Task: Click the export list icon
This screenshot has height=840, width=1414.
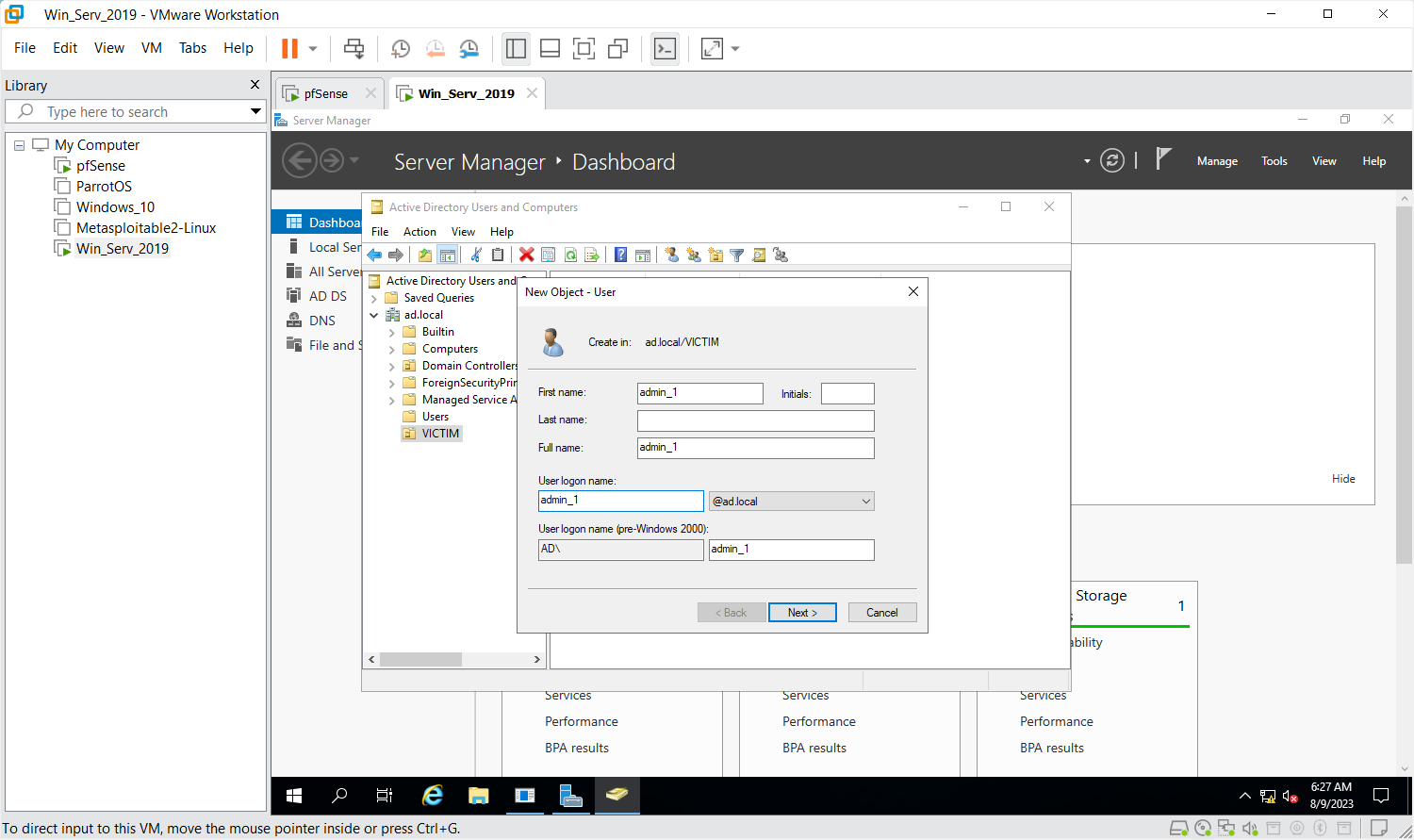Action: coord(592,255)
